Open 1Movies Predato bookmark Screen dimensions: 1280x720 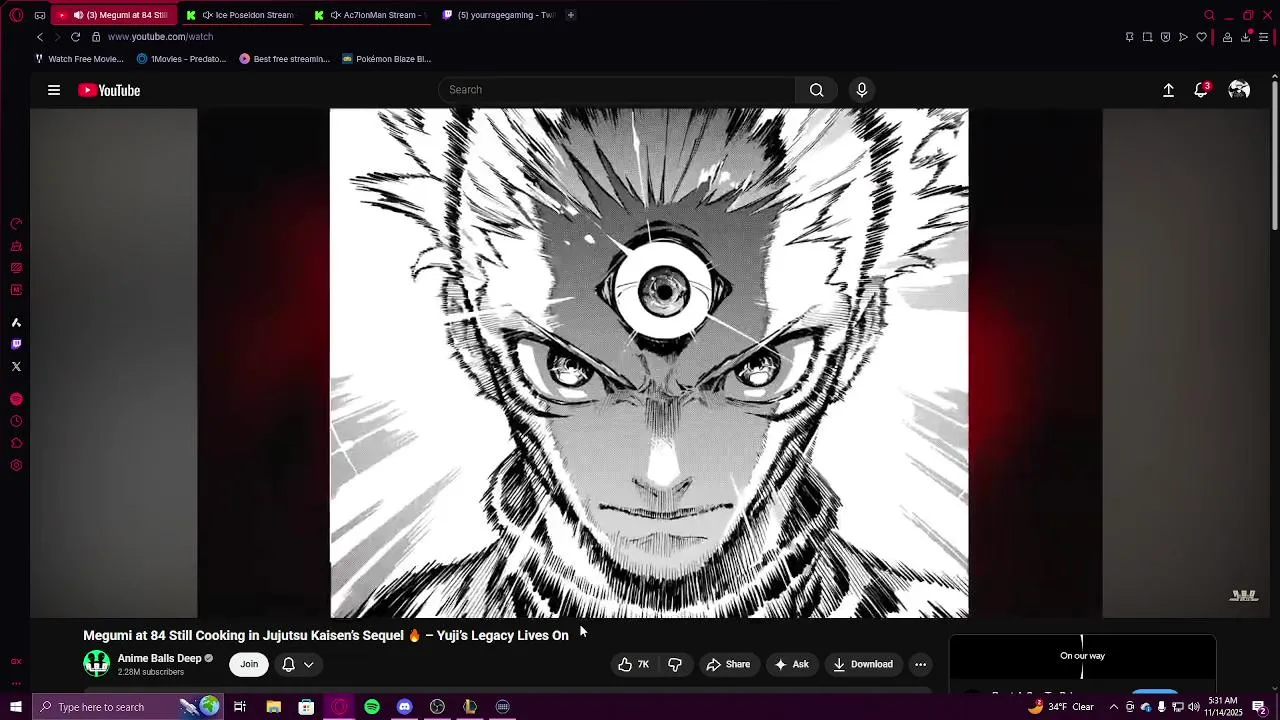pos(182,59)
